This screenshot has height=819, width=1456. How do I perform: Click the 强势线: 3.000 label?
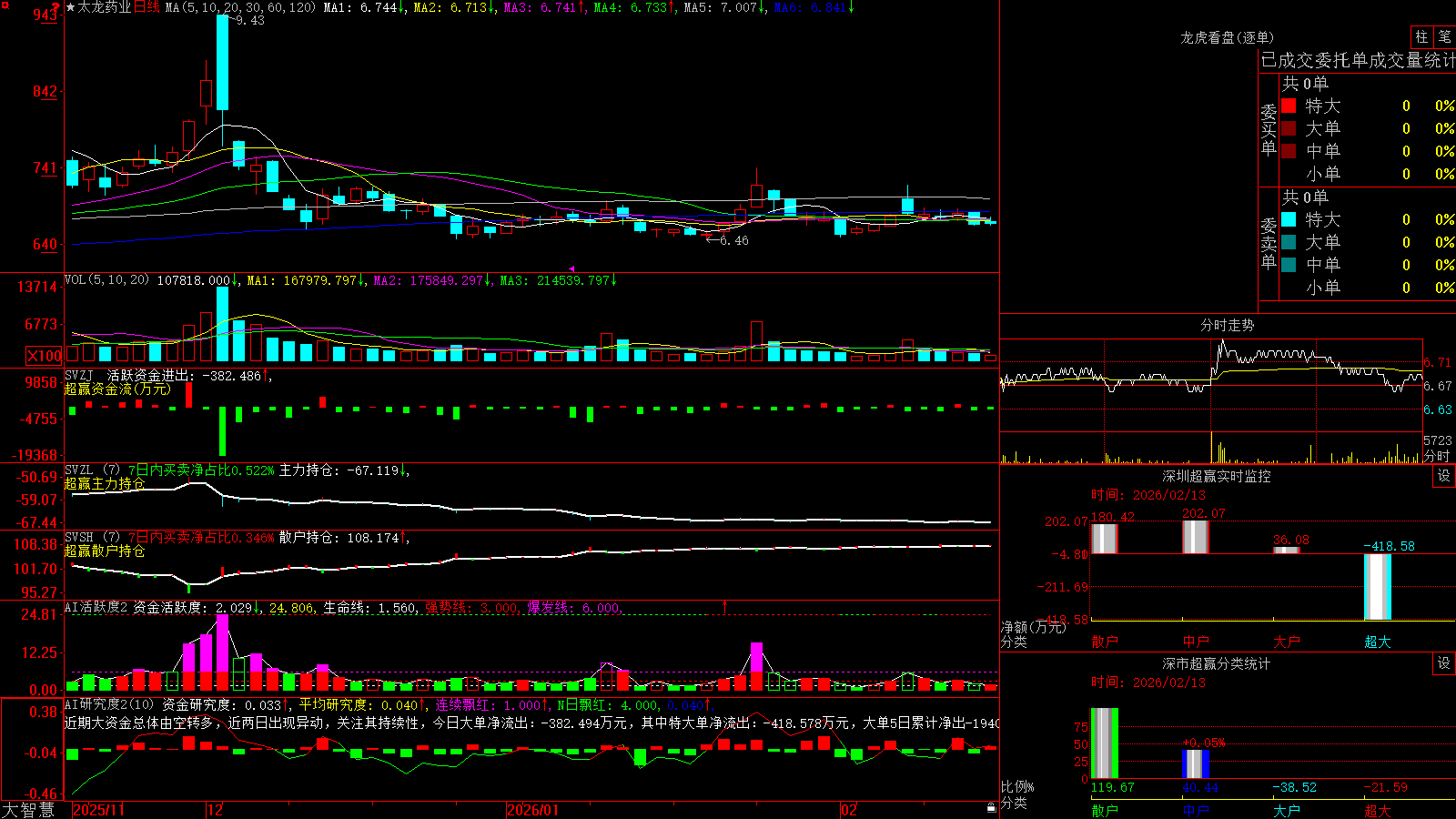(472, 607)
